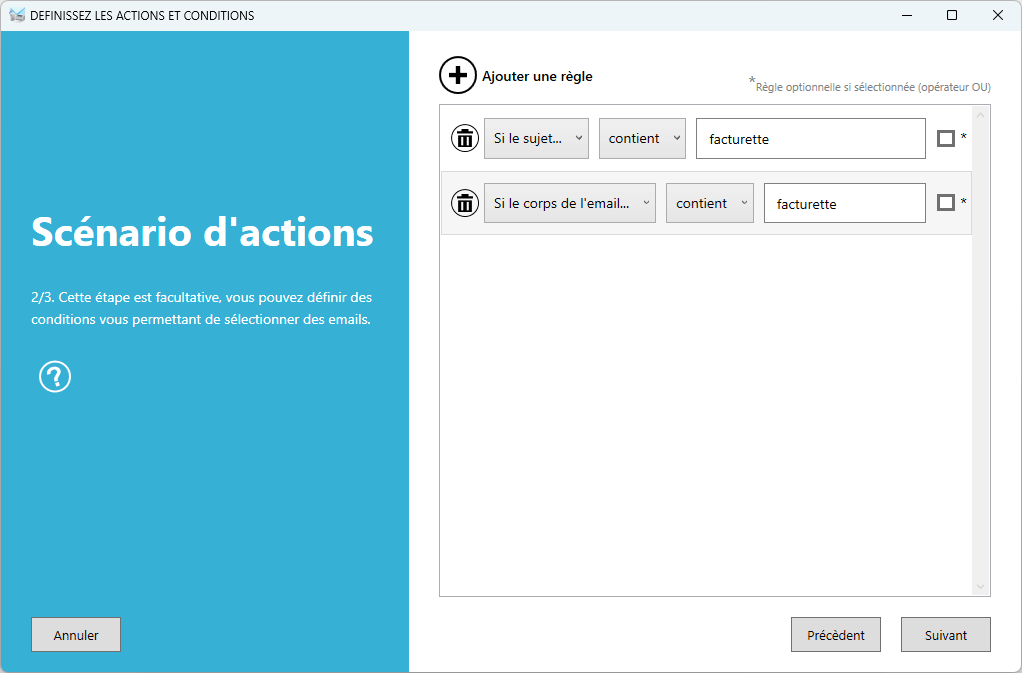Click the Suivant button
Image resolution: width=1022 pixels, height=673 pixels.
945,635
